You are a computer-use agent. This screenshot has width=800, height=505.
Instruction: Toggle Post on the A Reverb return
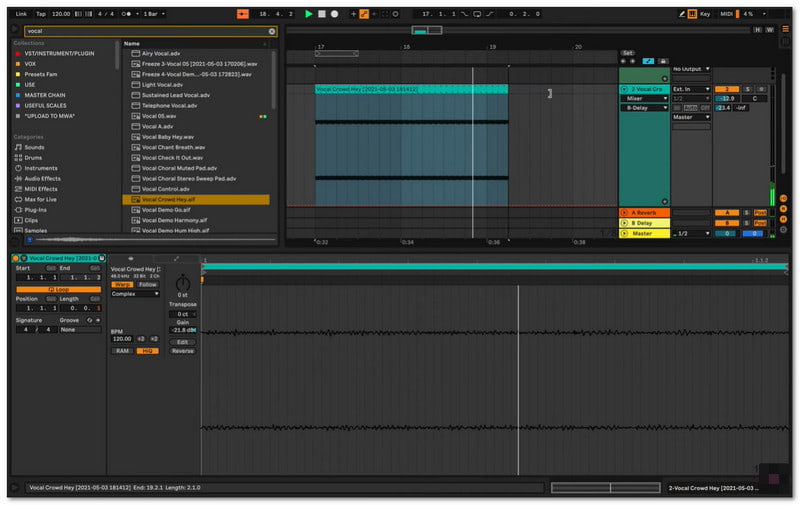760,212
